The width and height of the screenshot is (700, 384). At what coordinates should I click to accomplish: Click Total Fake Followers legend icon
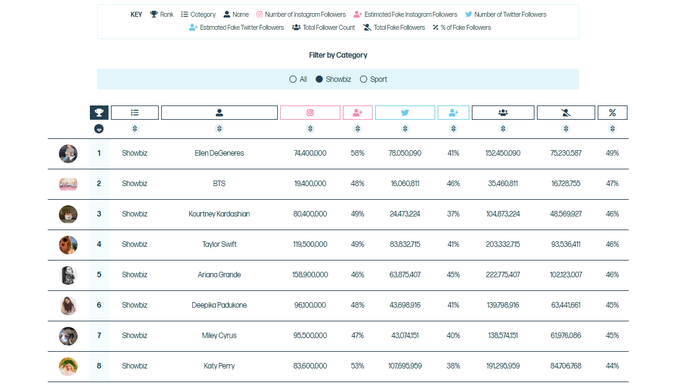pos(367,27)
